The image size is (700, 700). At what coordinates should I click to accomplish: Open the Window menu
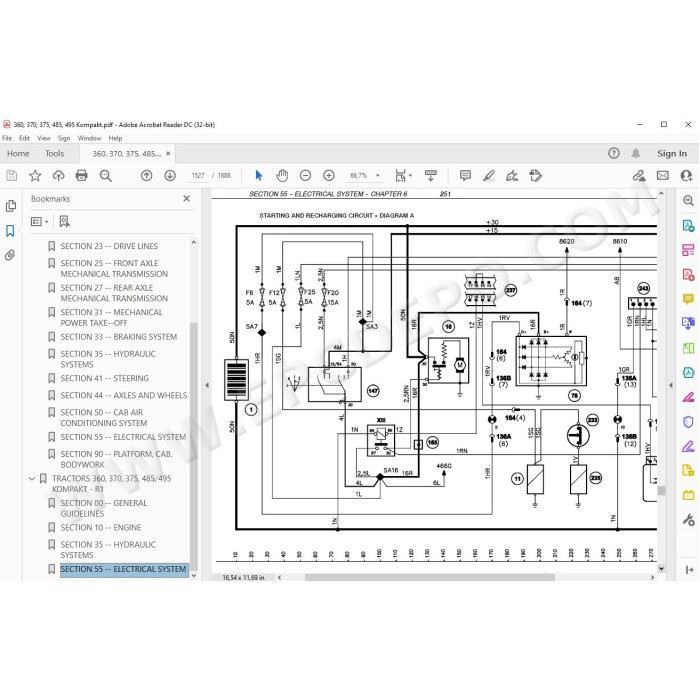pos(89,138)
